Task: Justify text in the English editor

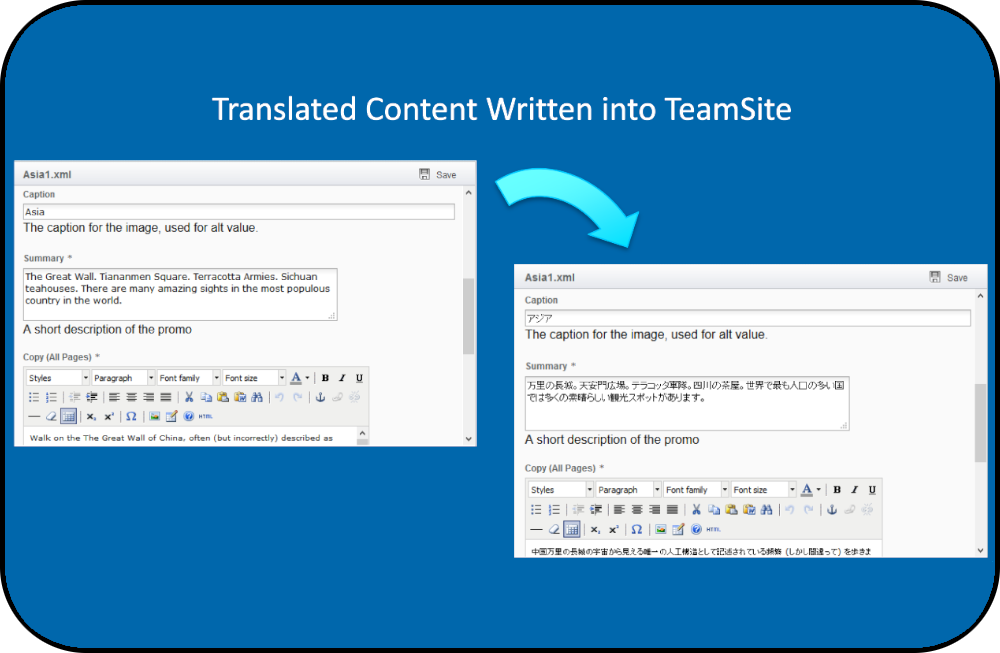Action: click(166, 397)
